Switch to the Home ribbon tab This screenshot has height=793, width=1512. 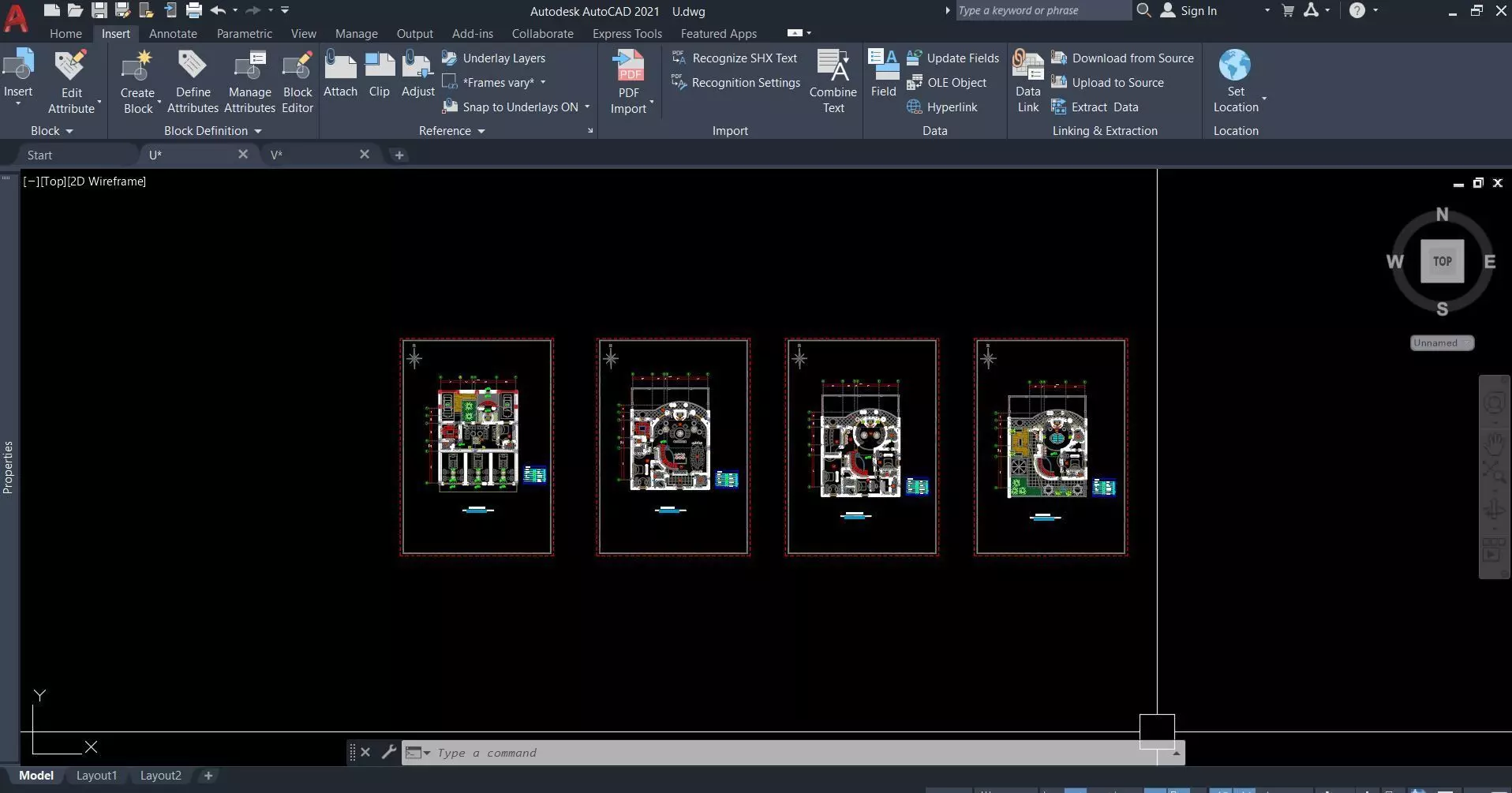[x=65, y=34]
